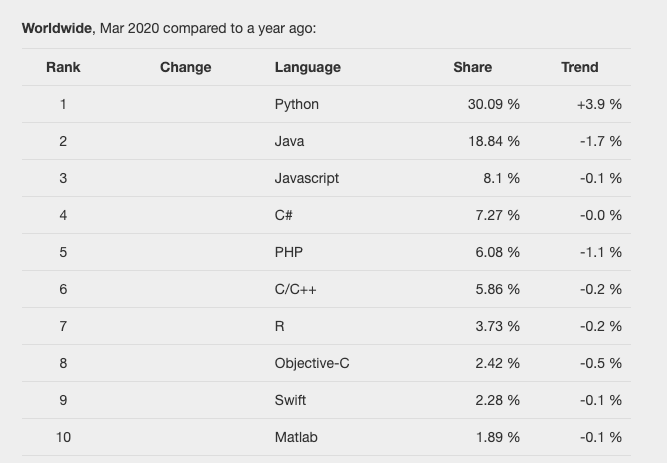The width and height of the screenshot is (667, 463).
Task: Click the Language column header
Action: [x=307, y=67]
